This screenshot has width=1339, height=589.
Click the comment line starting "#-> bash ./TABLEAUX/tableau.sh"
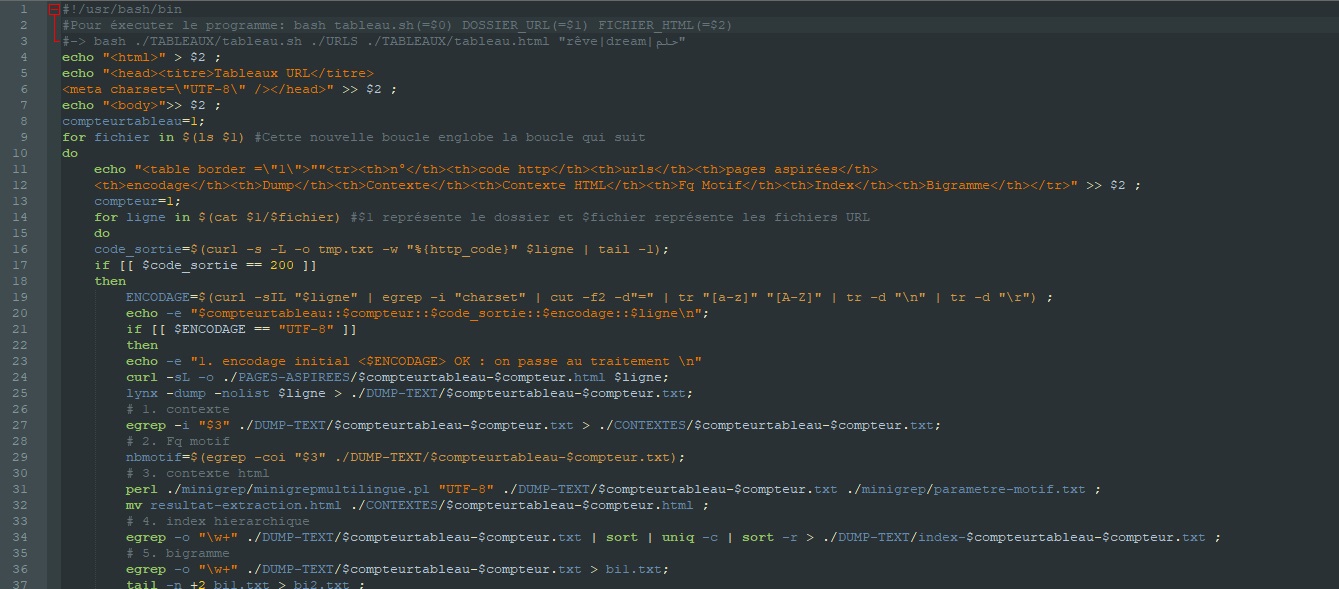(374, 41)
